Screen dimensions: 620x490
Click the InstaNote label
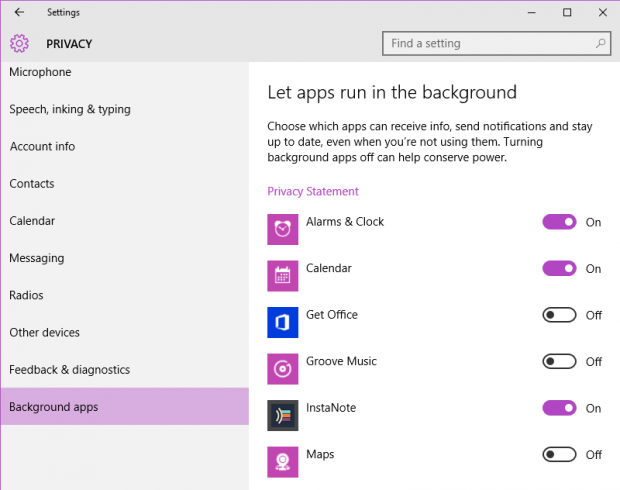331,408
